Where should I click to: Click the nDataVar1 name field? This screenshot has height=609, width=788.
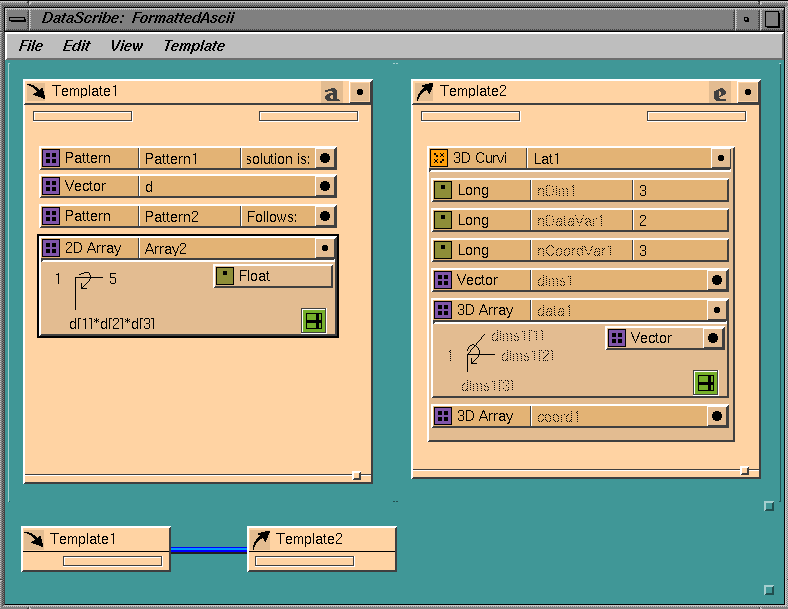click(x=580, y=220)
